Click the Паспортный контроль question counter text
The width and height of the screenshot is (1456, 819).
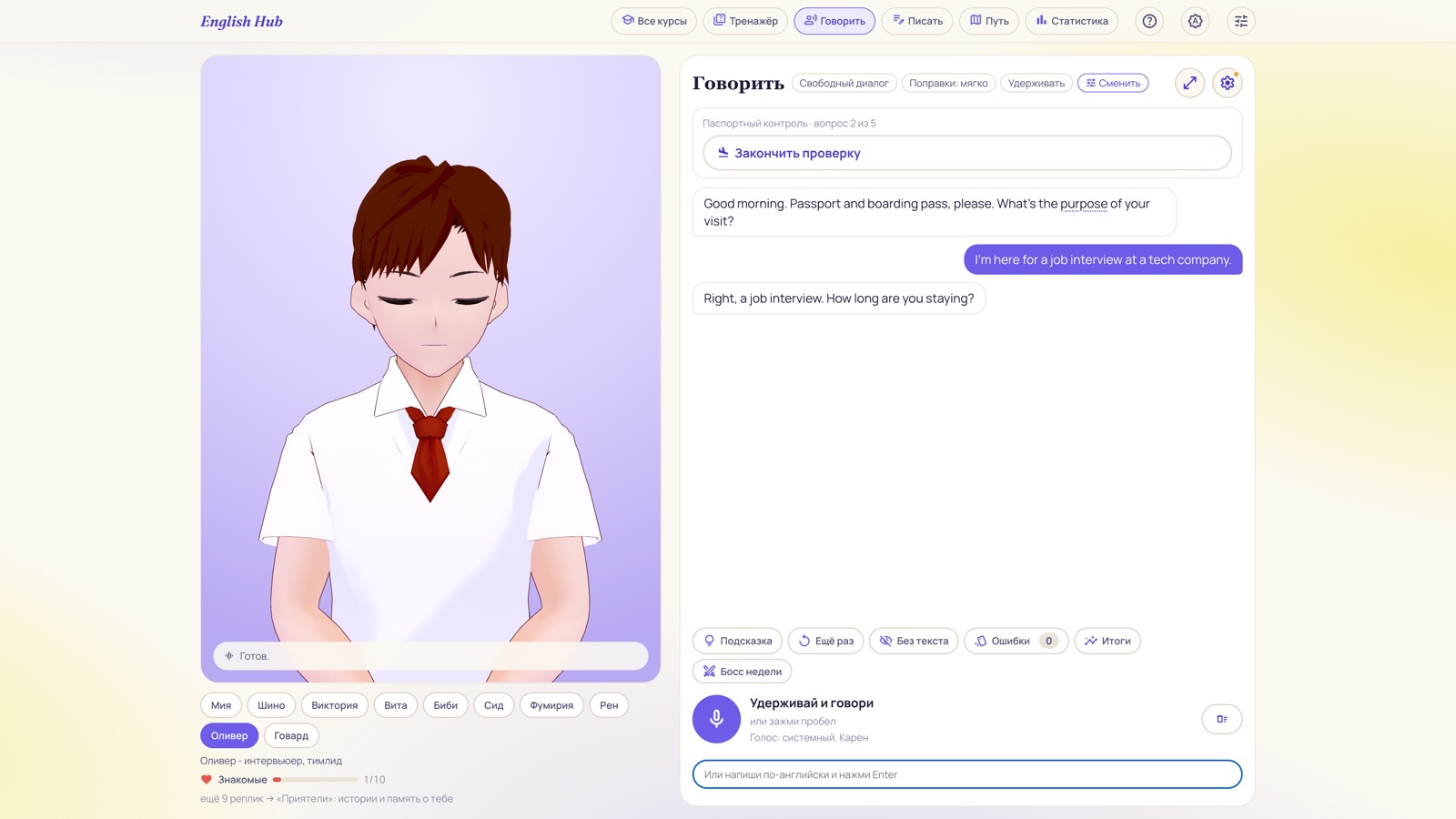point(789,124)
